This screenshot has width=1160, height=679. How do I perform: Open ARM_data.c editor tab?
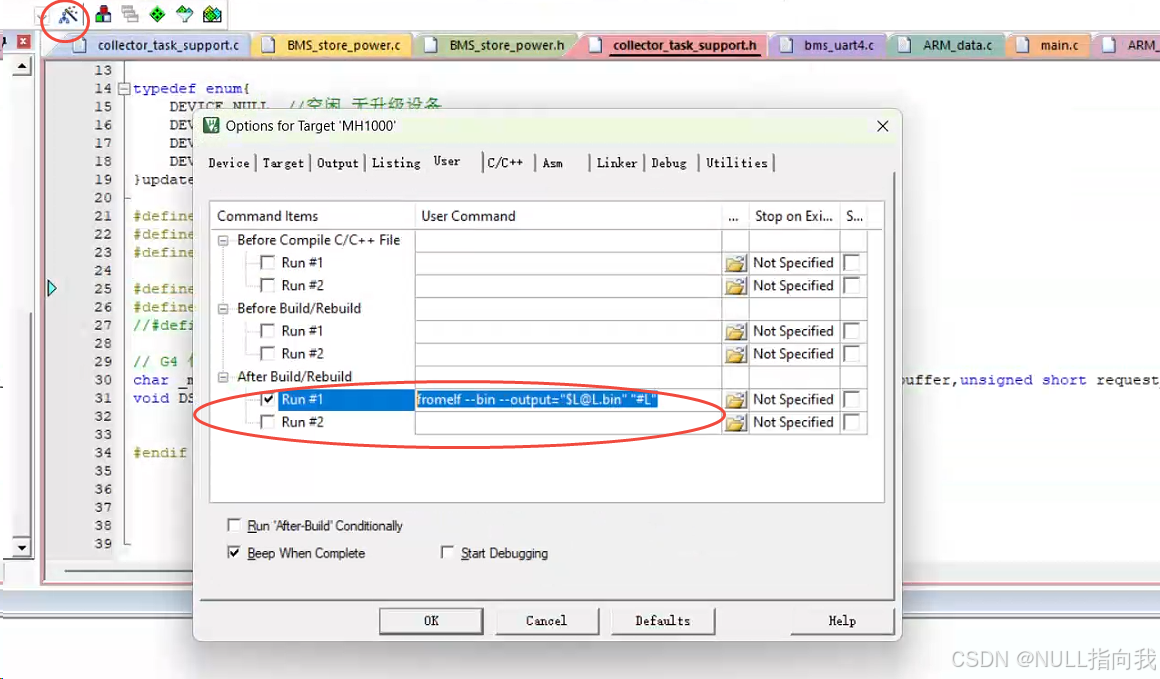click(x=957, y=45)
